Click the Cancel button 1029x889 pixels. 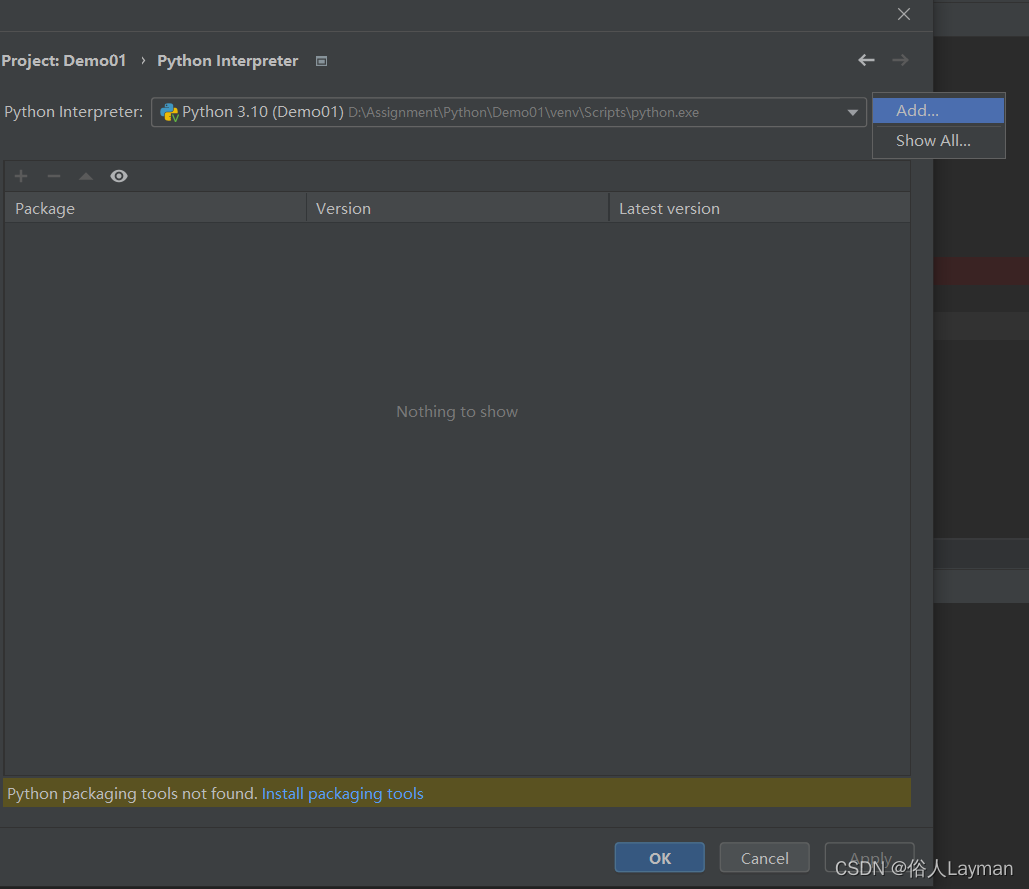coord(765,858)
